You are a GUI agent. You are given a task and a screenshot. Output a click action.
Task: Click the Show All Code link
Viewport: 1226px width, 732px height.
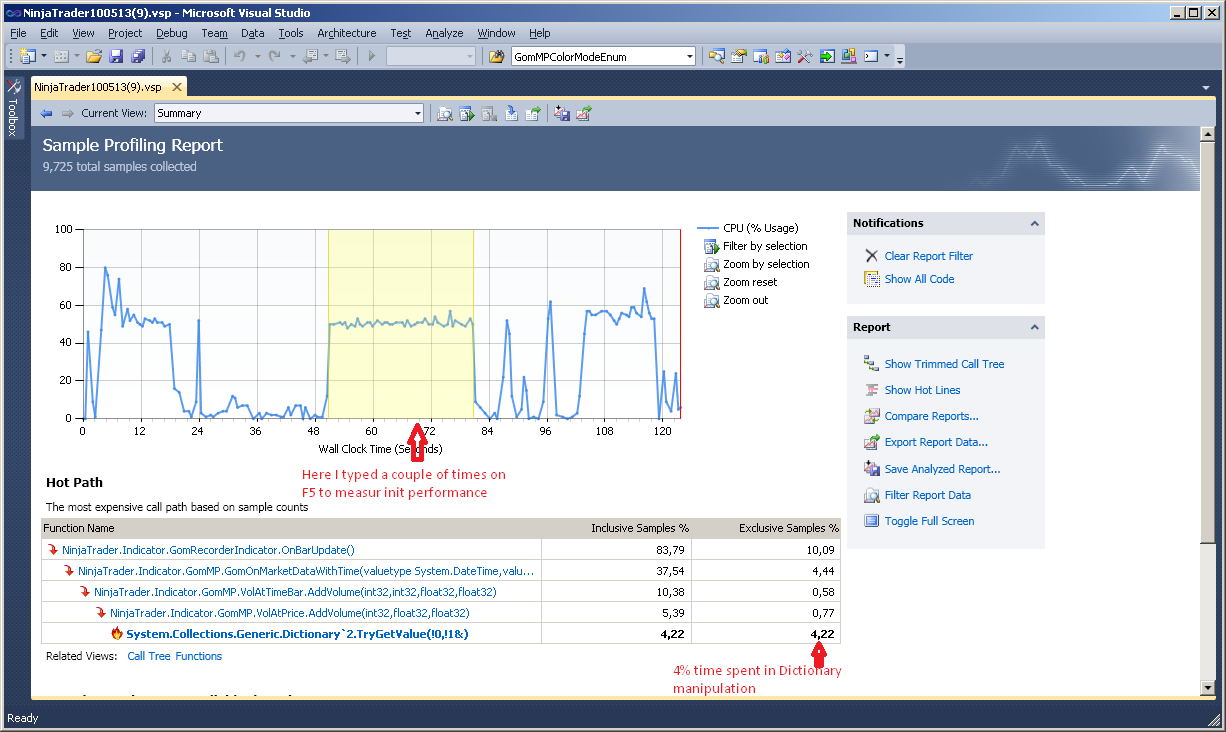[919, 279]
